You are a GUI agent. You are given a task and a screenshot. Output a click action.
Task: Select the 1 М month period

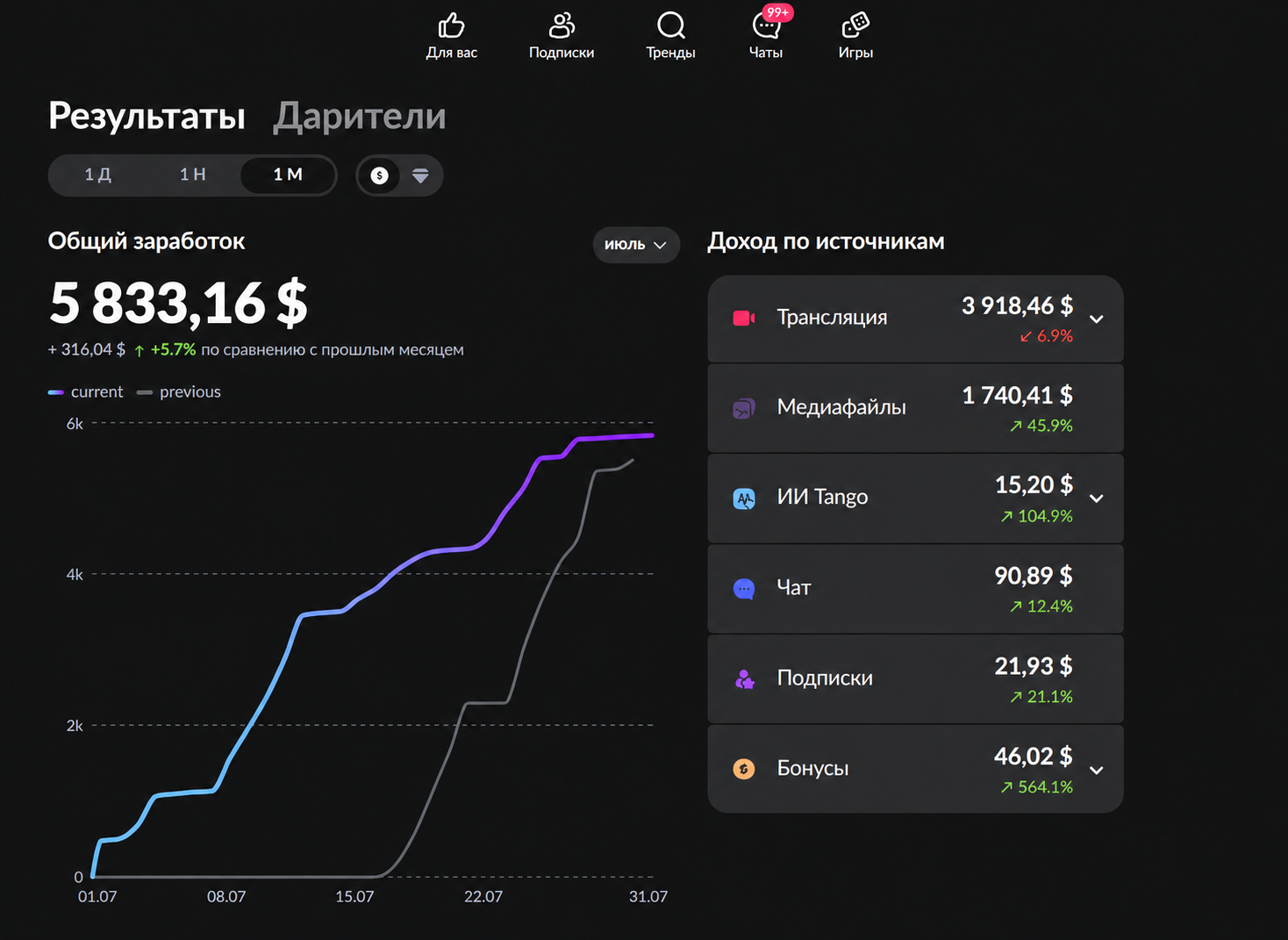click(288, 175)
